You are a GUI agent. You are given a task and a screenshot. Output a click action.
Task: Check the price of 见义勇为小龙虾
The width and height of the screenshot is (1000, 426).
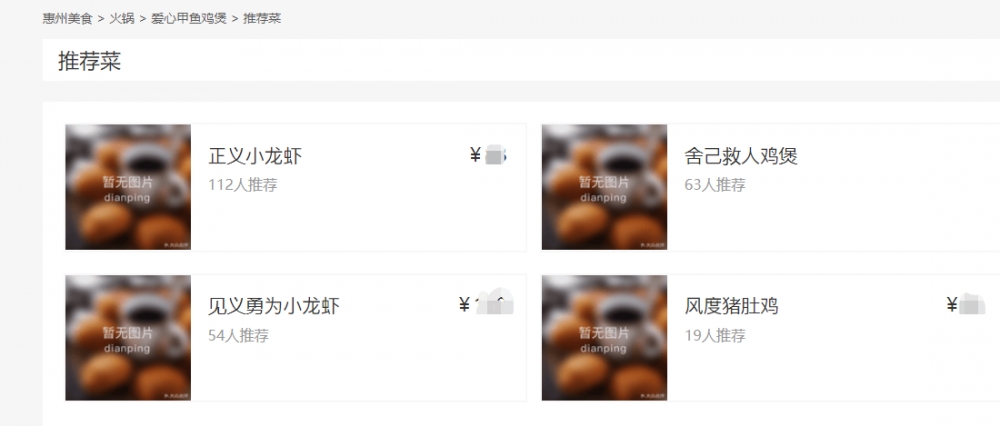(x=486, y=304)
